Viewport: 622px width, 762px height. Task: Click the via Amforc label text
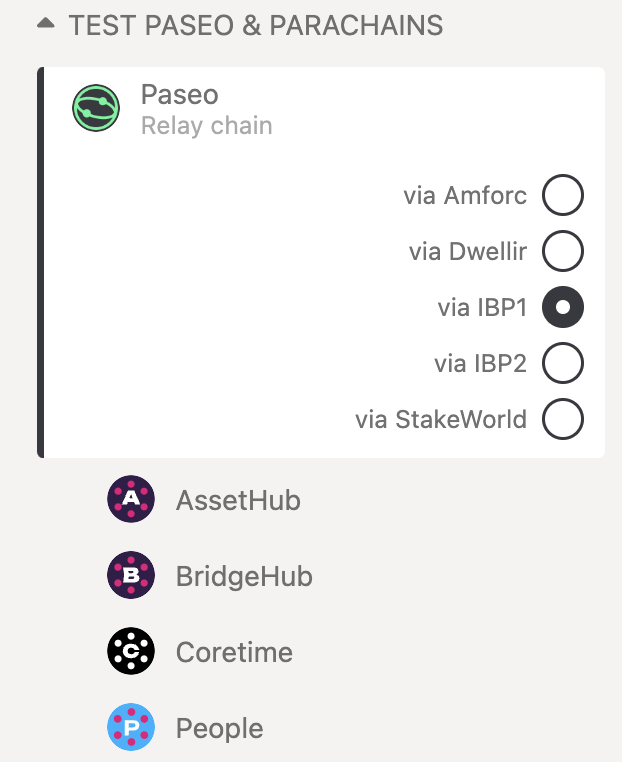(465, 195)
